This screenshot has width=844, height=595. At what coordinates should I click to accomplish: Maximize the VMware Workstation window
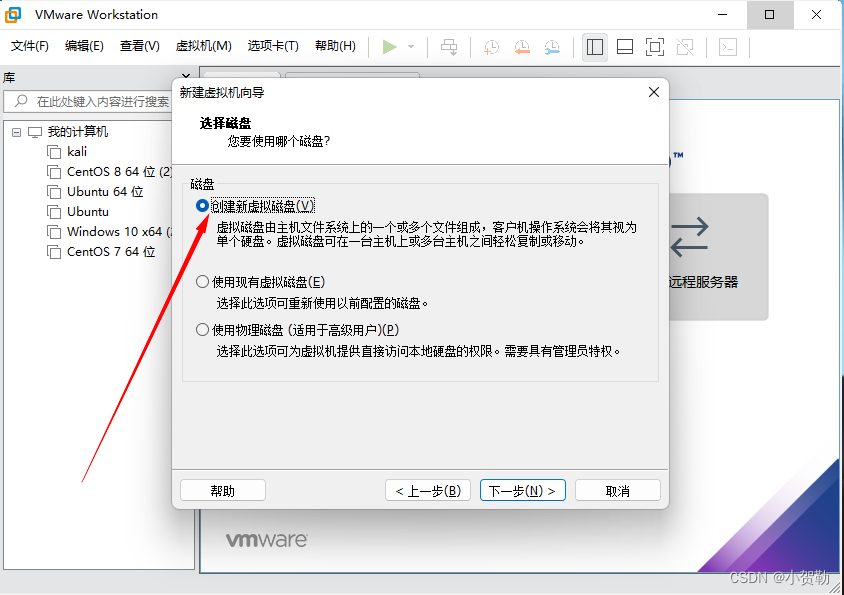pos(770,15)
